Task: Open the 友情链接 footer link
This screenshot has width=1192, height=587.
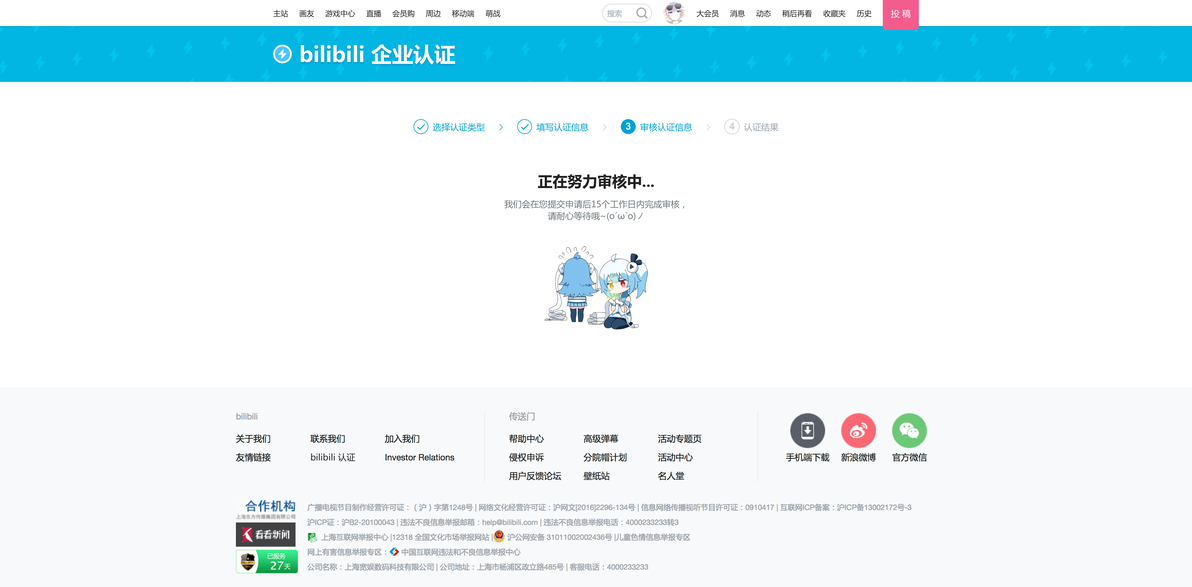Action: (253, 458)
